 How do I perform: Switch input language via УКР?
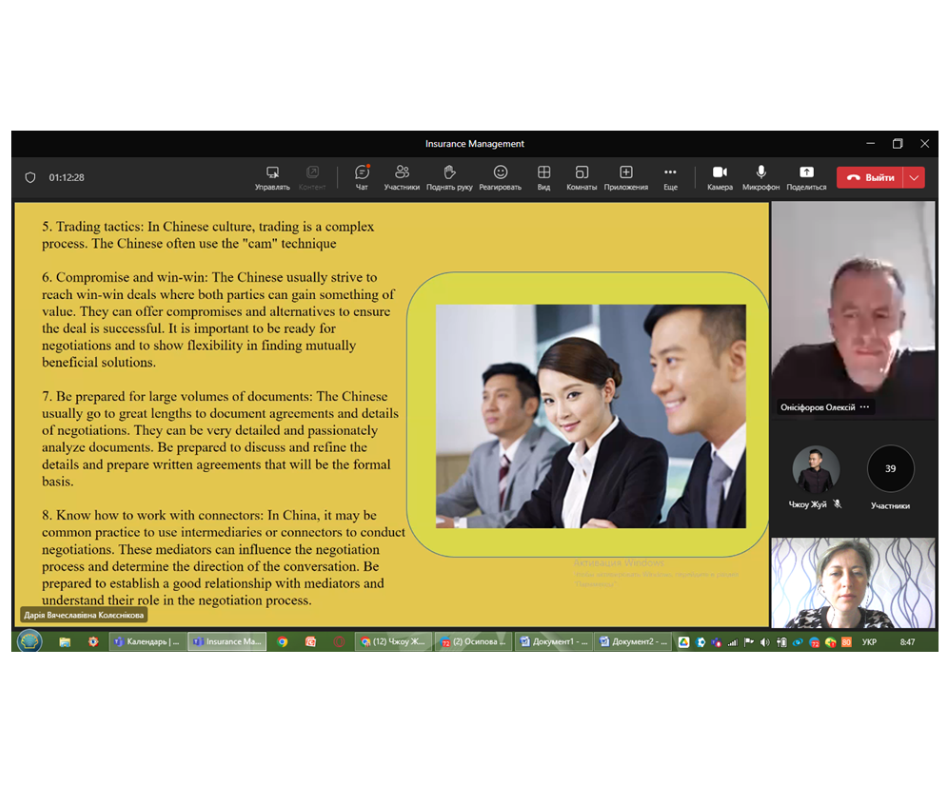click(x=869, y=642)
